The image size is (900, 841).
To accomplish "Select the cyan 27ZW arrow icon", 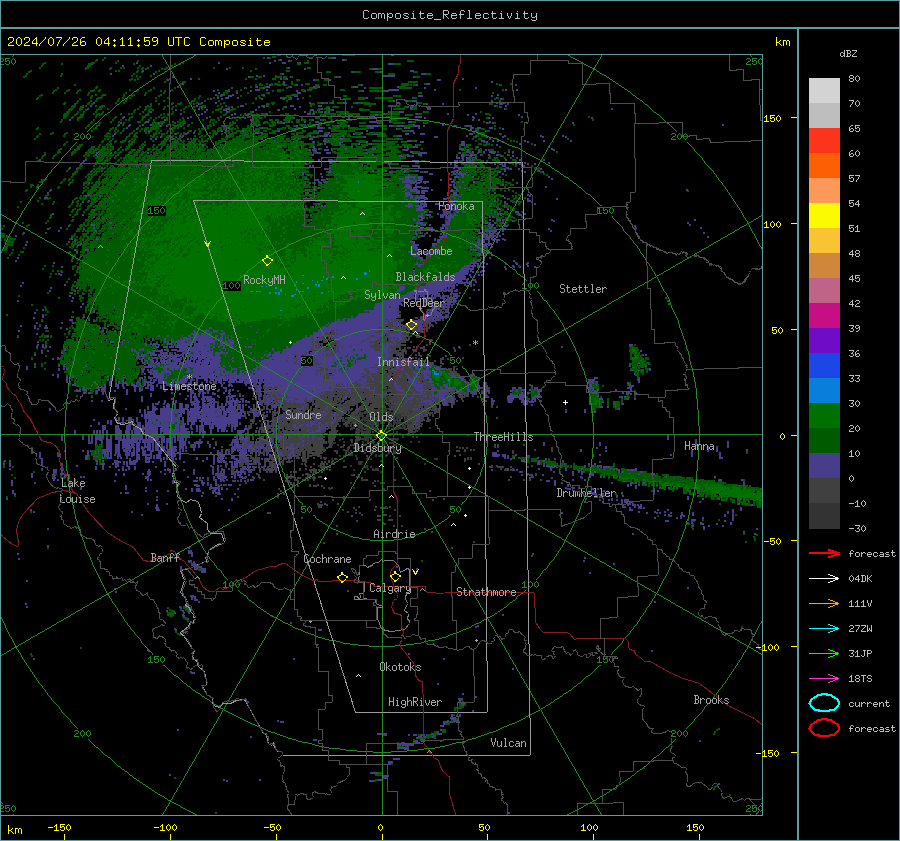I will (x=824, y=629).
